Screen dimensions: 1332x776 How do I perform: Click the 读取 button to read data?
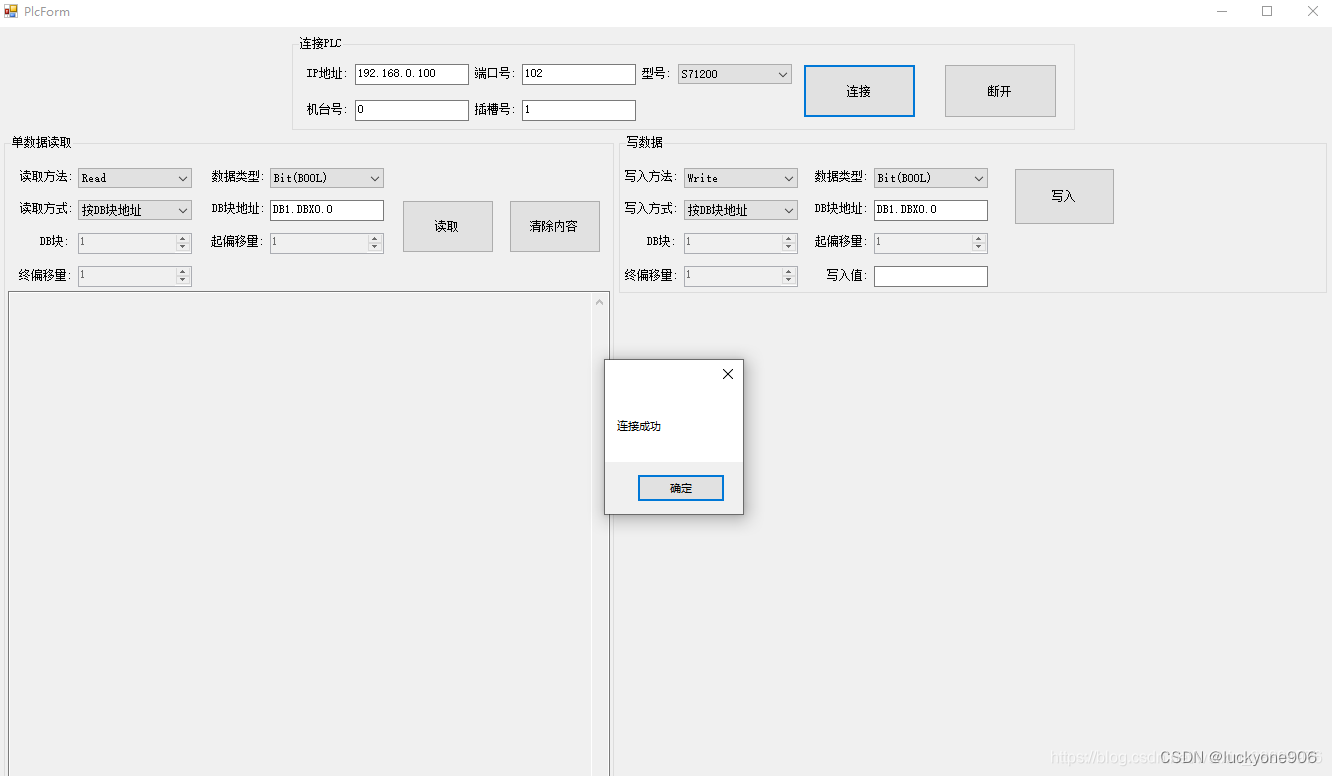pos(447,226)
